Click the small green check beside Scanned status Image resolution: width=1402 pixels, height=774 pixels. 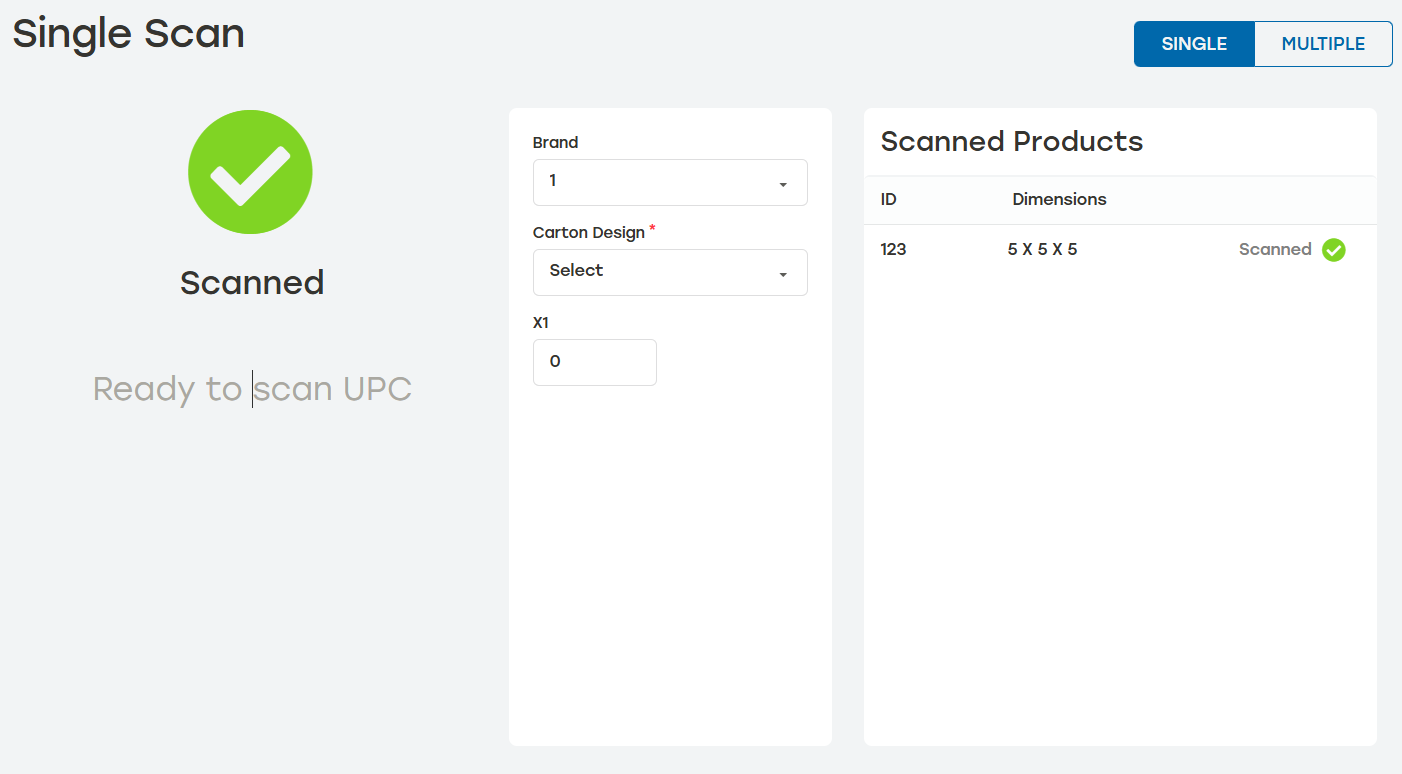tap(1333, 250)
